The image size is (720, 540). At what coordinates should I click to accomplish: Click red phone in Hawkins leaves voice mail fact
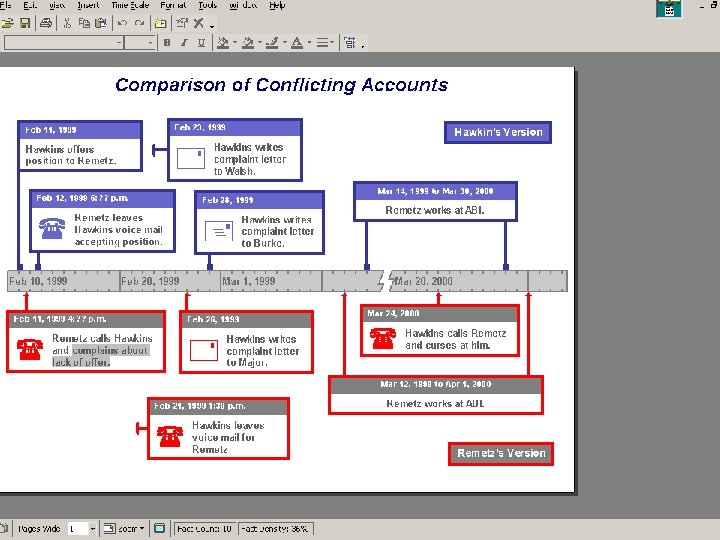(170, 436)
